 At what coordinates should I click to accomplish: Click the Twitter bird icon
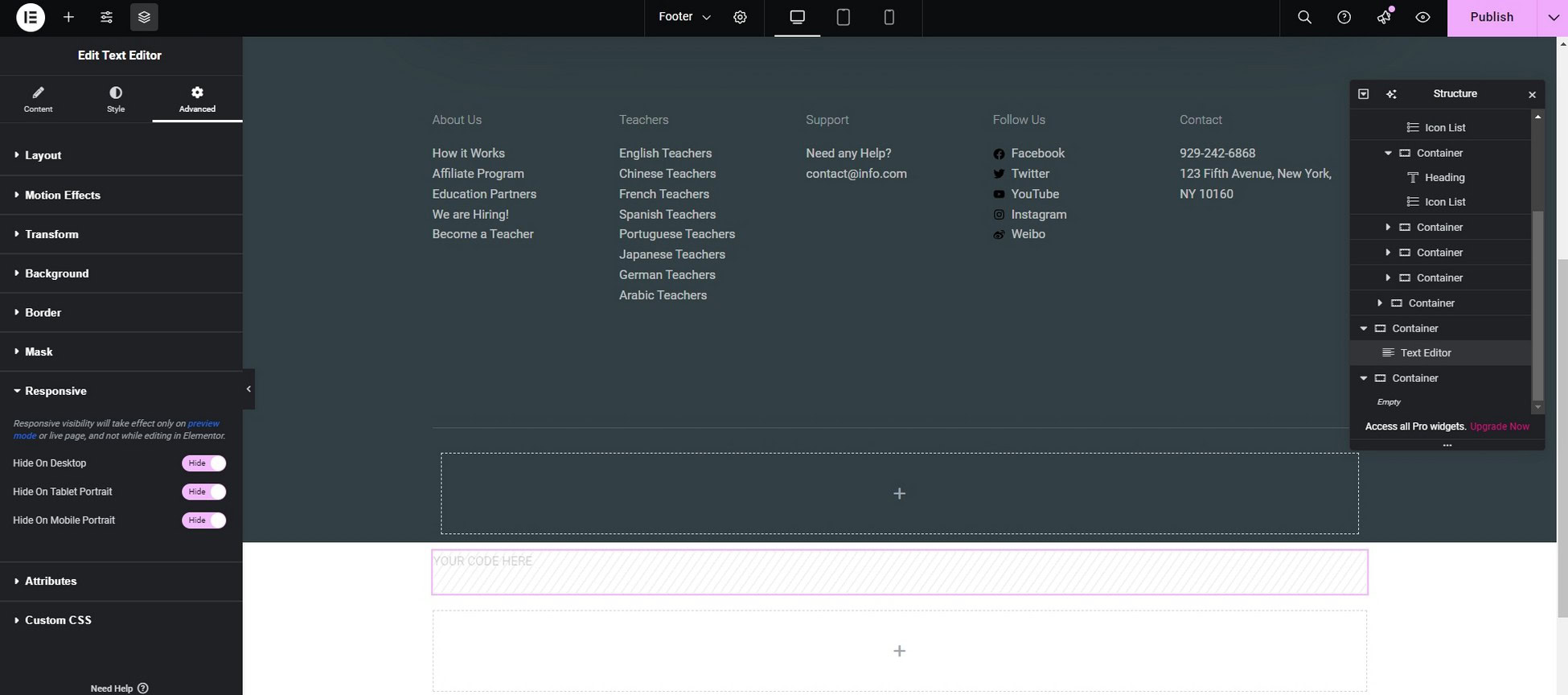(x=999, y=174)
